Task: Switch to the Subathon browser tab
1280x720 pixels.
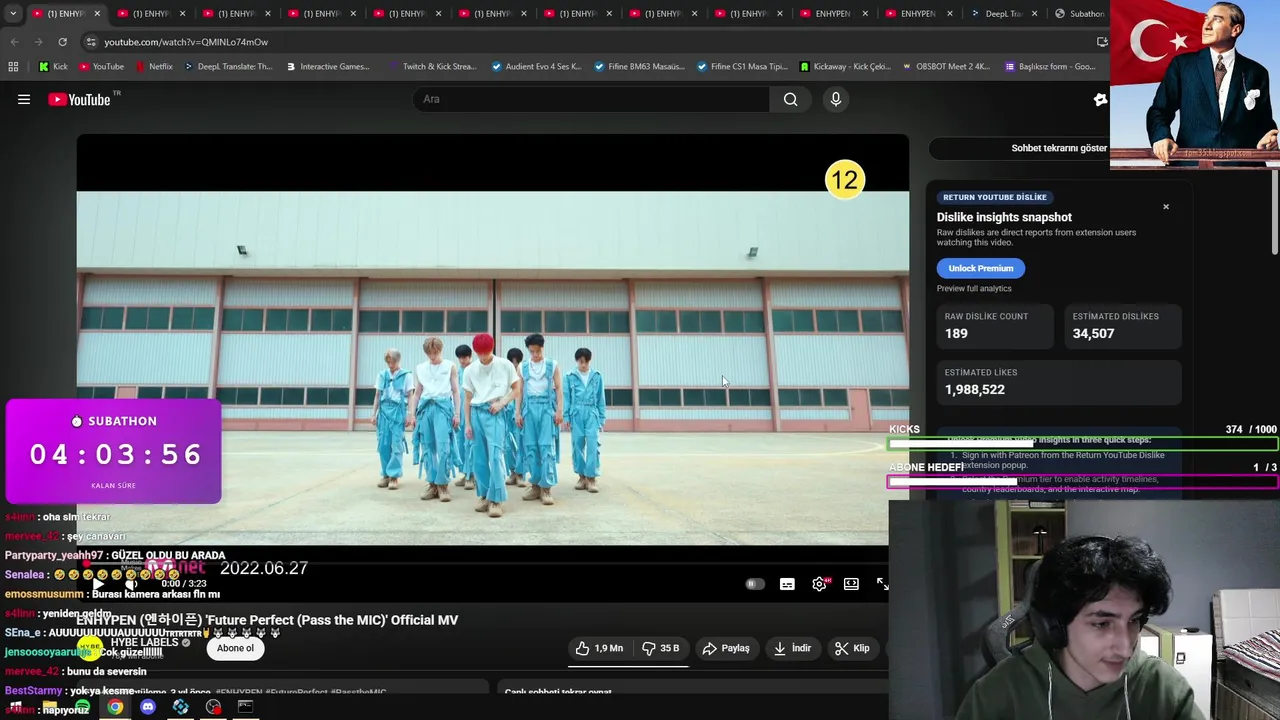Action: [x=1079, y=14]
